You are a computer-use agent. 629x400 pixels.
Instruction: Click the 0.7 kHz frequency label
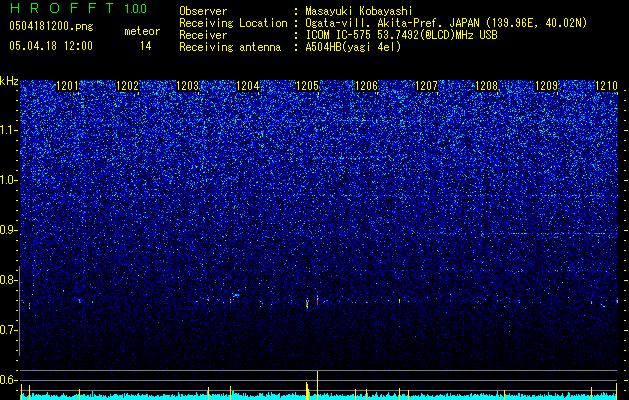9,330
